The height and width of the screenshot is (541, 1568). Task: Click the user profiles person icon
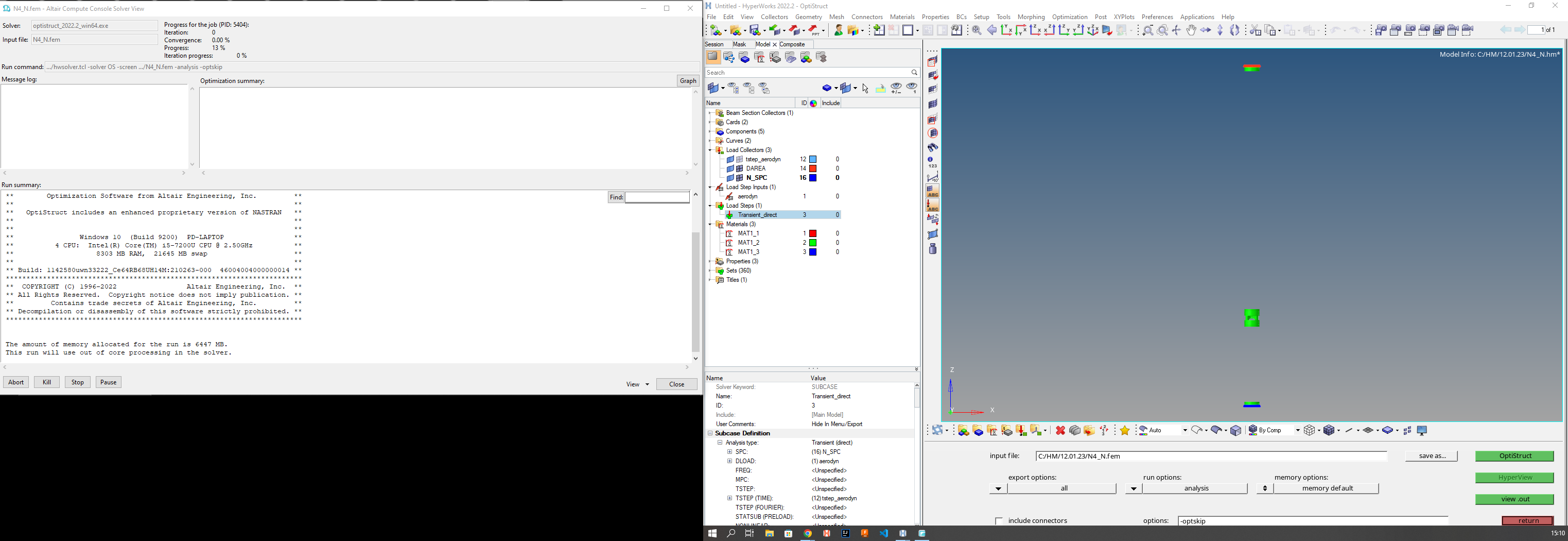click(x=838, y=30)
